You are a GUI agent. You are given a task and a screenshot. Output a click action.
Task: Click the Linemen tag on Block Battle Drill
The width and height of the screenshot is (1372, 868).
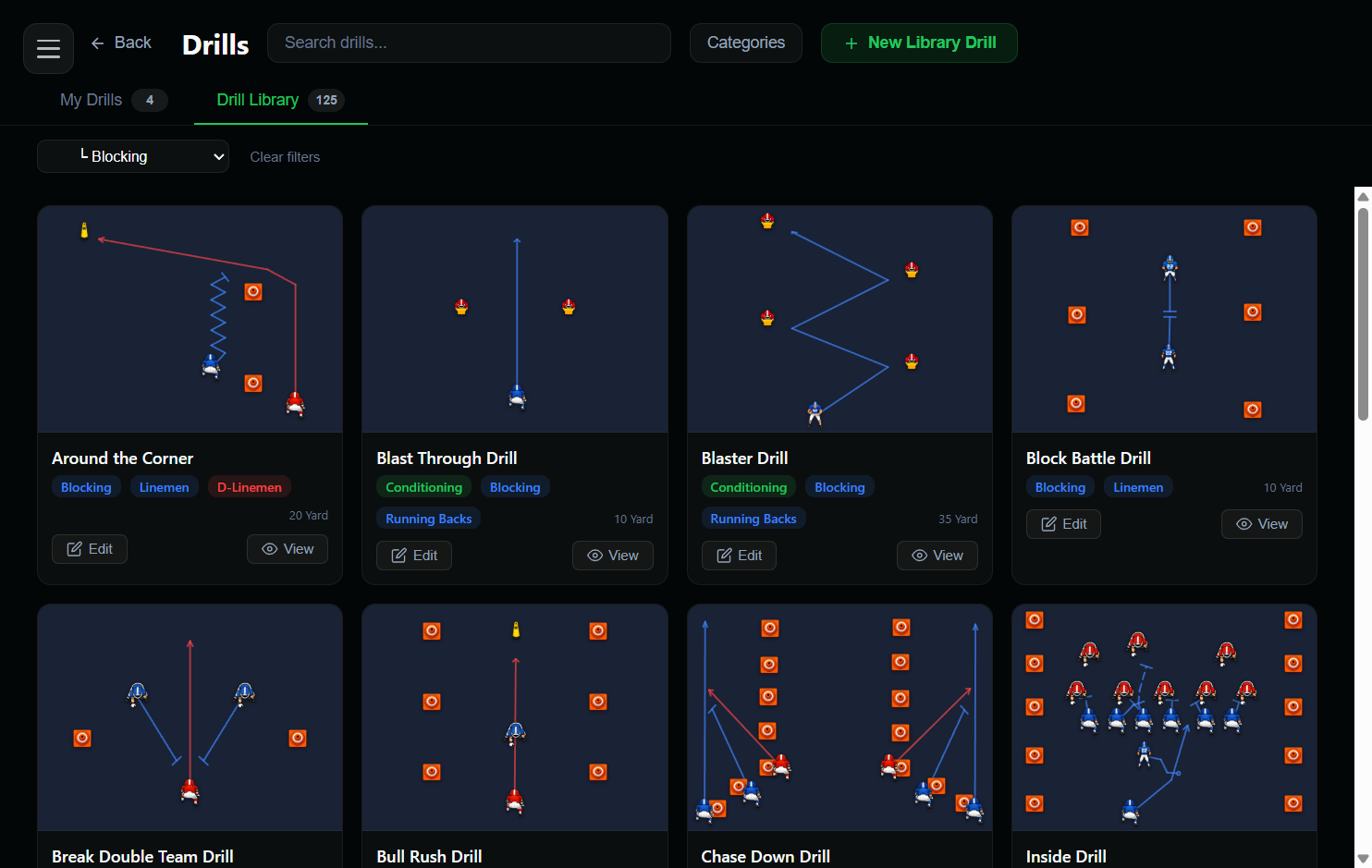1138,487
